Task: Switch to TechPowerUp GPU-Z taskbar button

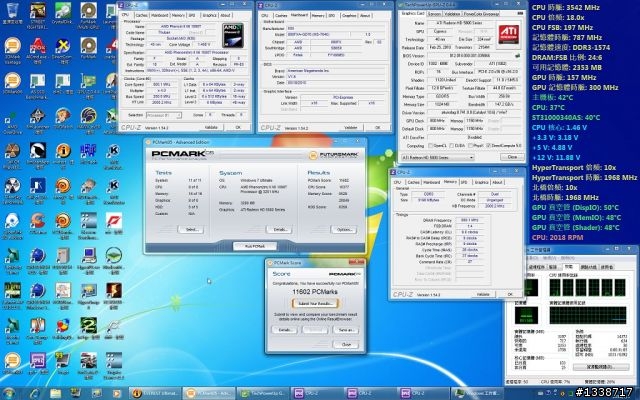Action: (262, 393)
